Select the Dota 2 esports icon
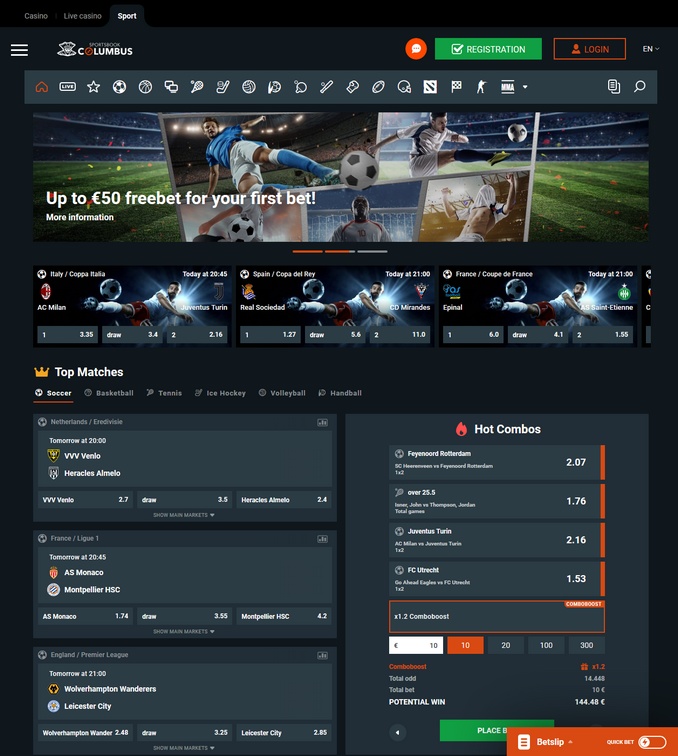Viewport: 678px width, 756px height. (x=430, y=87)
